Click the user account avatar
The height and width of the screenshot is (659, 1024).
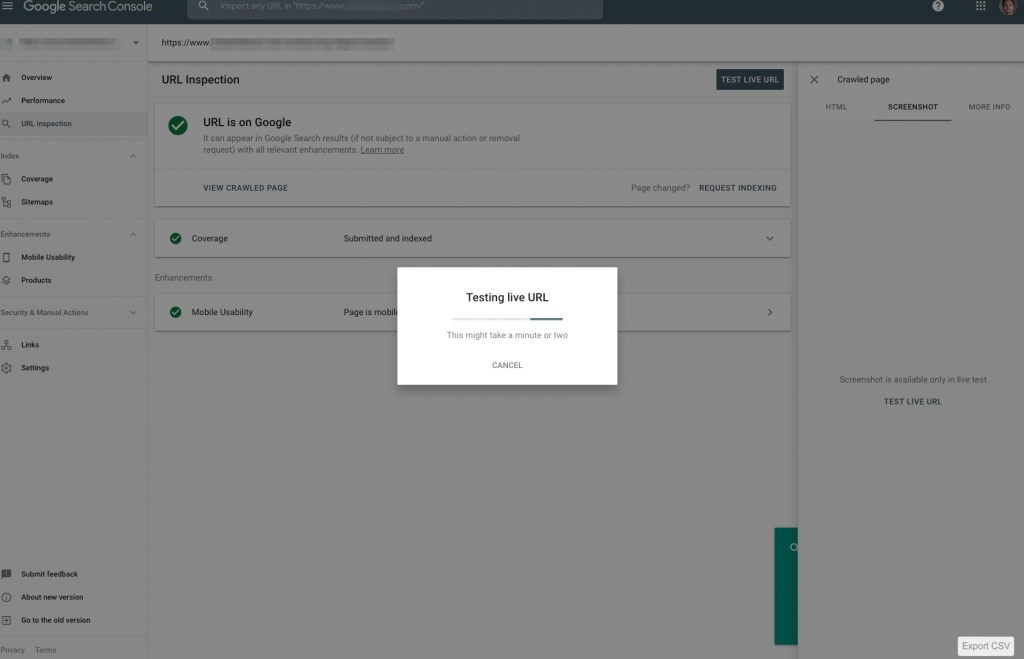(1007, 7)
